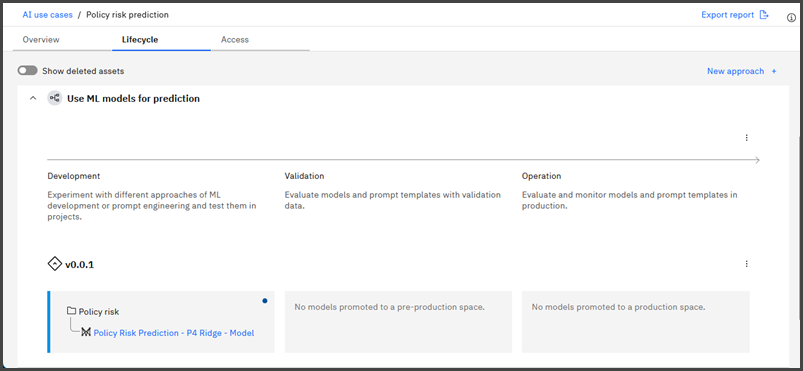Open the overflow menu above the lifecycle arrow
This screenshot has height=371, width=803.
746,137
